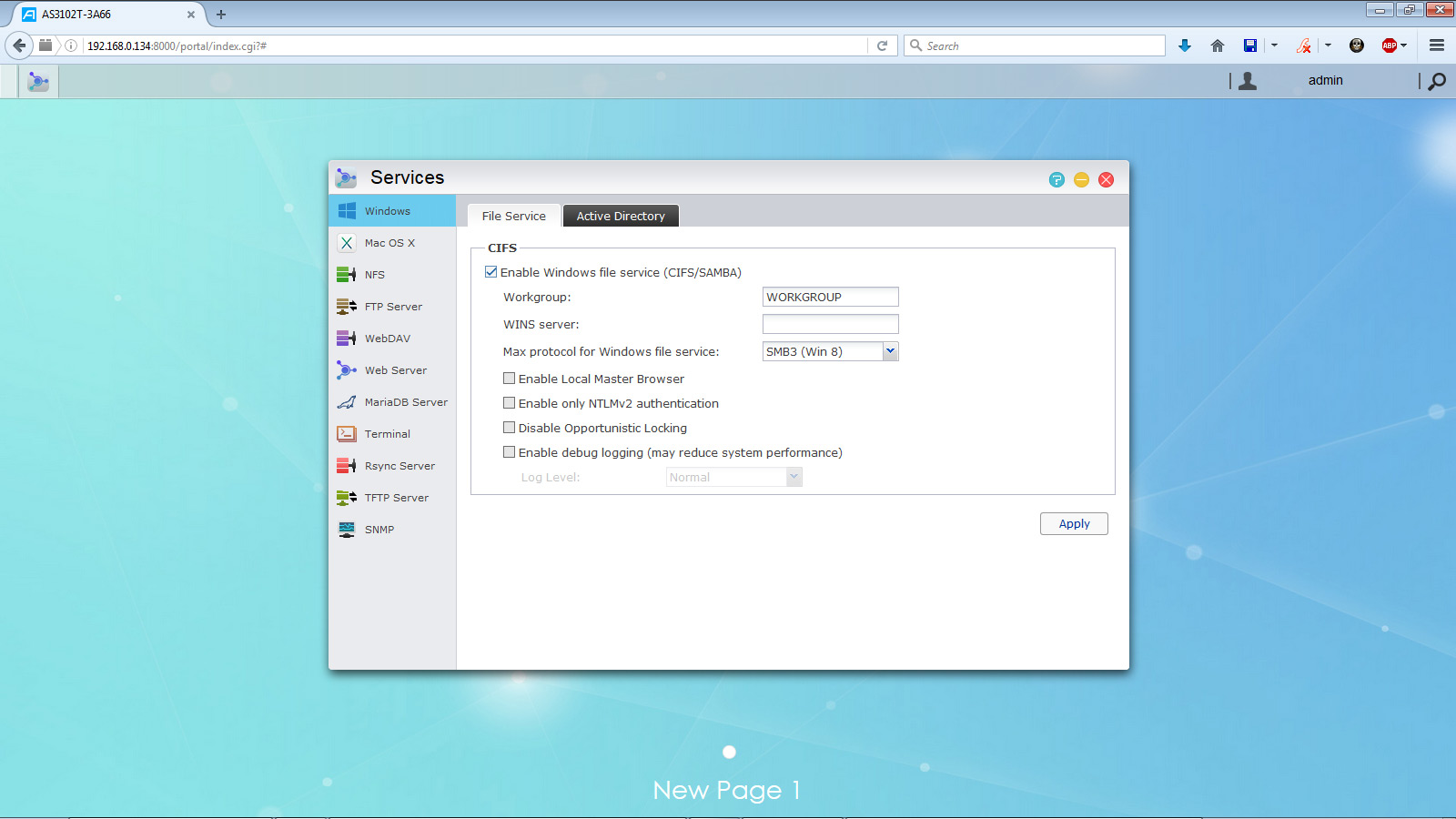Open FTP Server icon in sidebar
This screenshot has width=1456, height=819.
347,307
